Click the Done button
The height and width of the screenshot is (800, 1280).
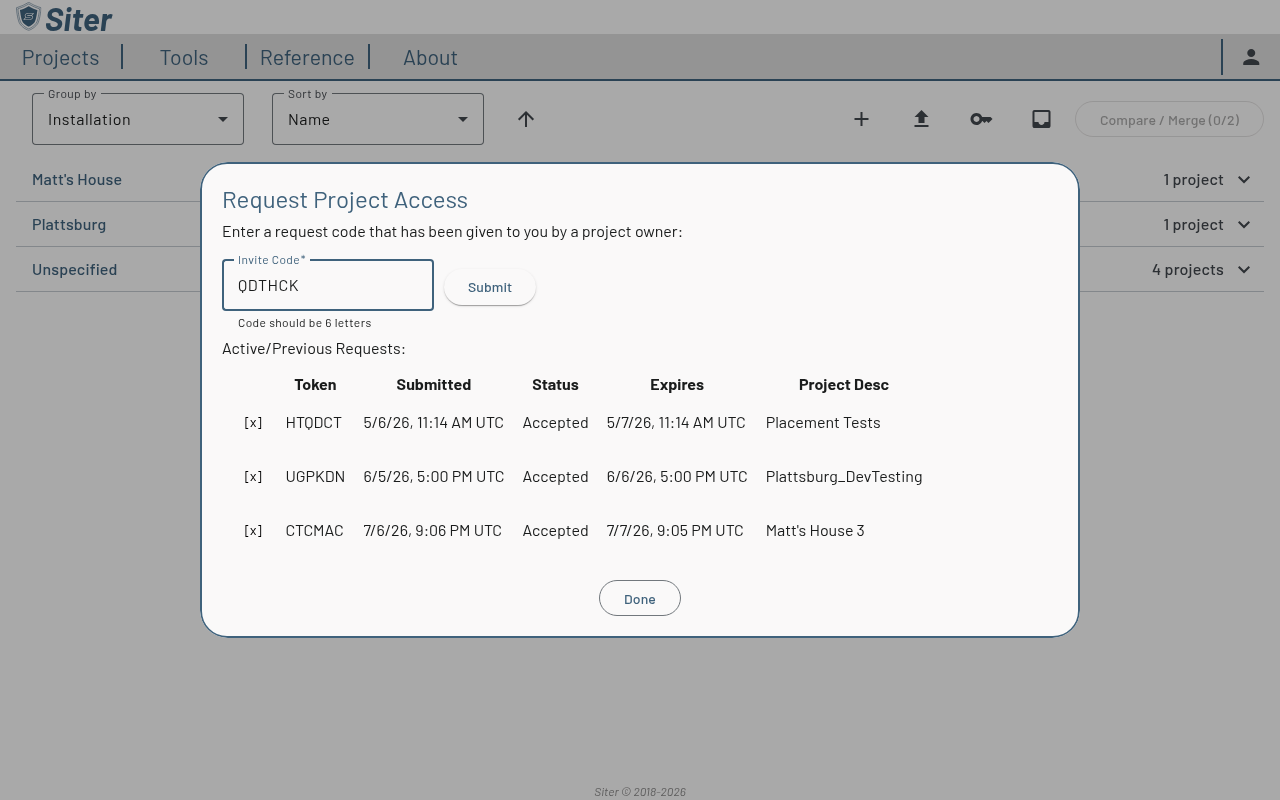[640, 598]
